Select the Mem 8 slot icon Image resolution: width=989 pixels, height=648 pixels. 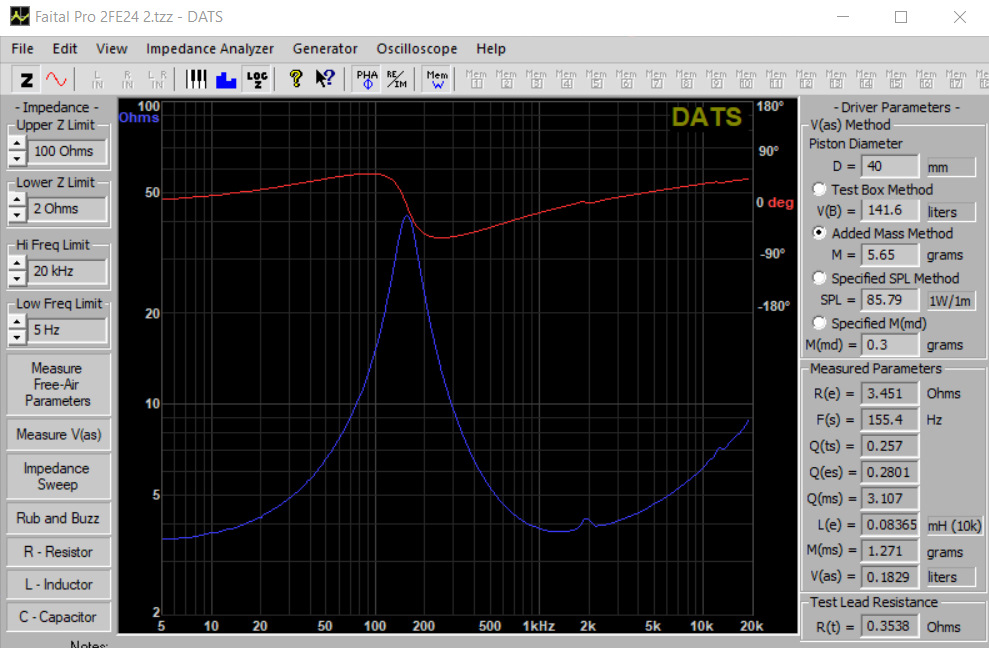pyautogui.click(x=686, y=80)
